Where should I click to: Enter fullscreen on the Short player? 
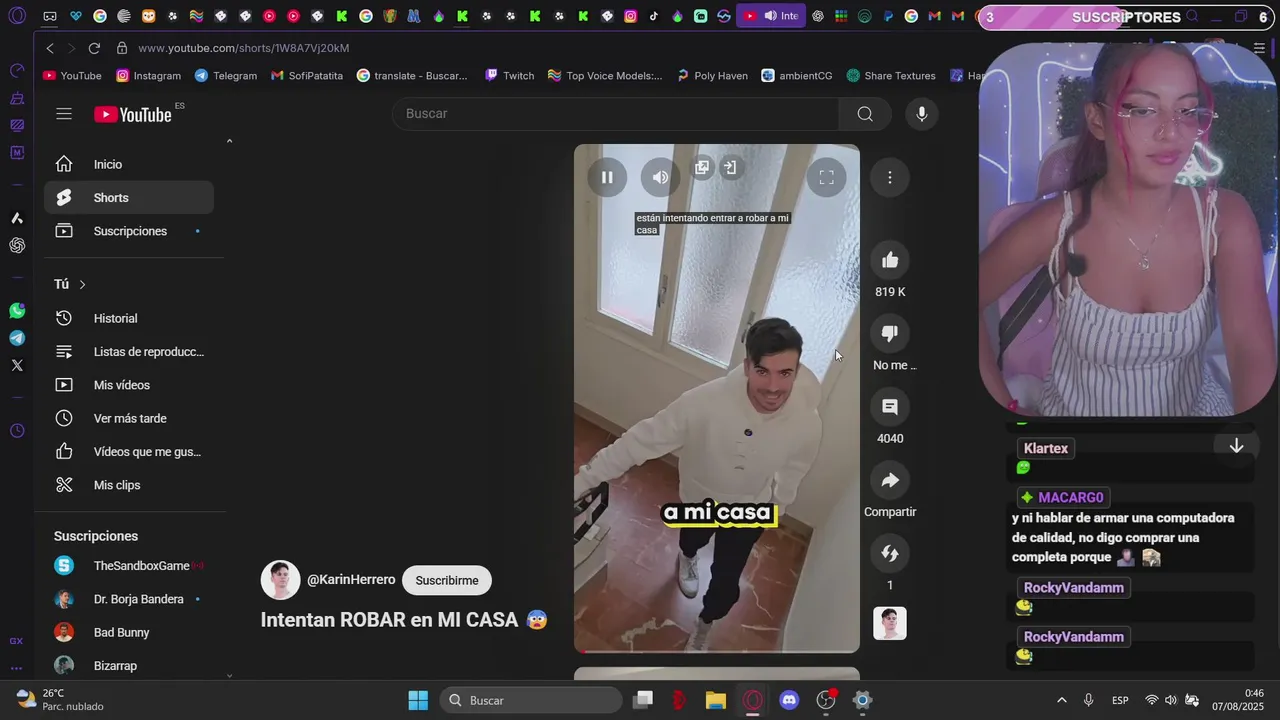click(826, 177)
